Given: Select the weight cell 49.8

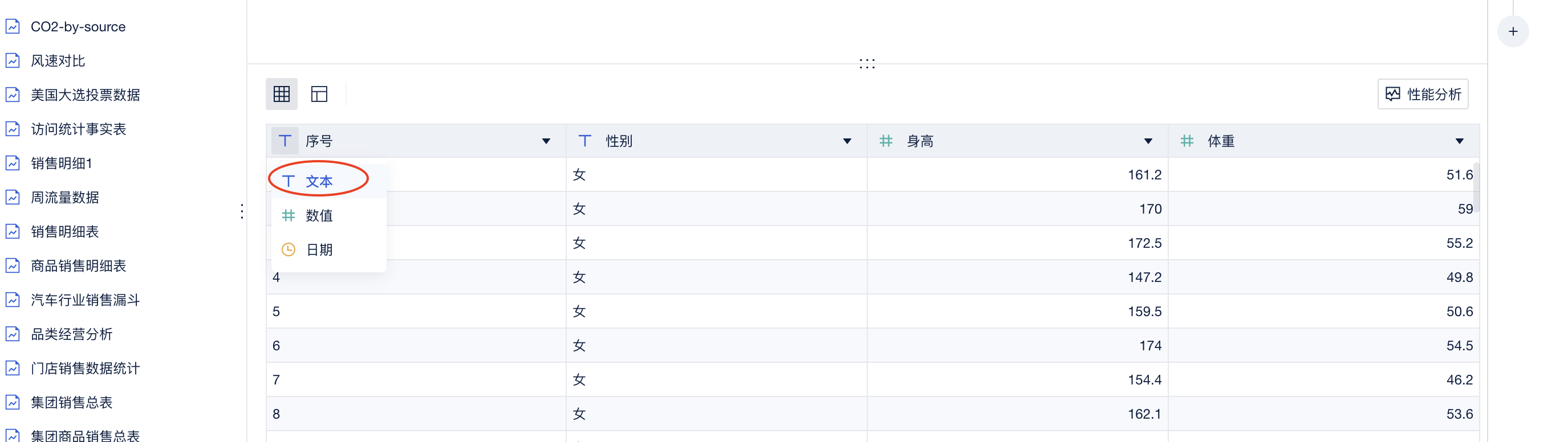Looking at the screenshot, I should pyautogui.click(x=1324, y=277).
